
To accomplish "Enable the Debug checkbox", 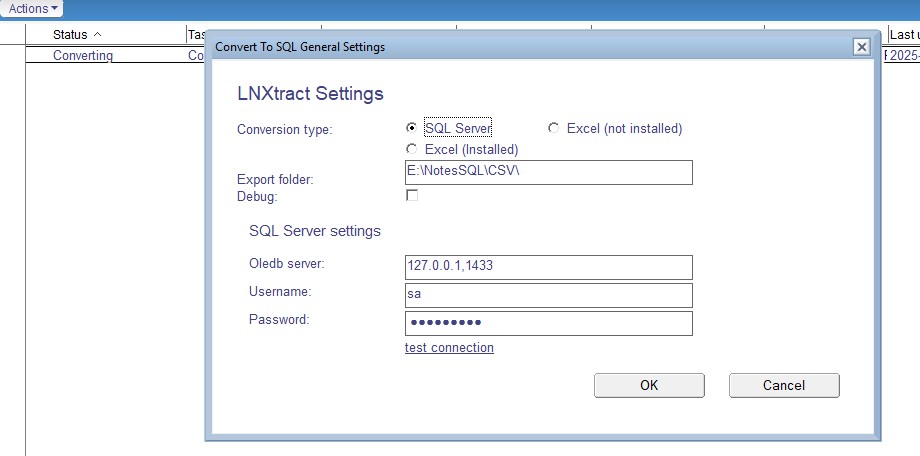I will (x=412, y=196).
